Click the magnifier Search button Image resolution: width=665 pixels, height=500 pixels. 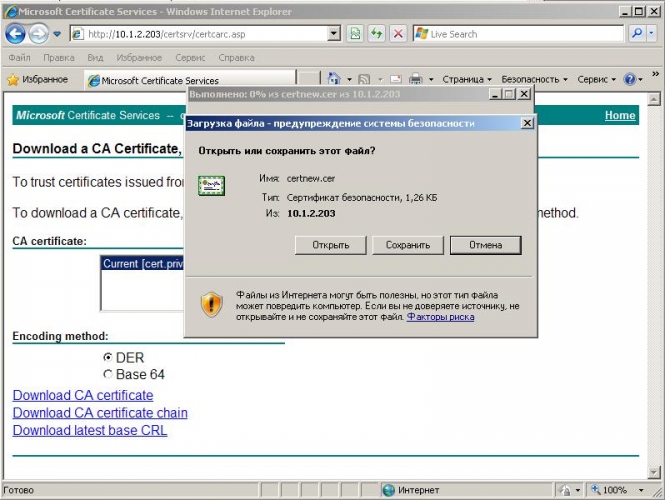[637, 34]
